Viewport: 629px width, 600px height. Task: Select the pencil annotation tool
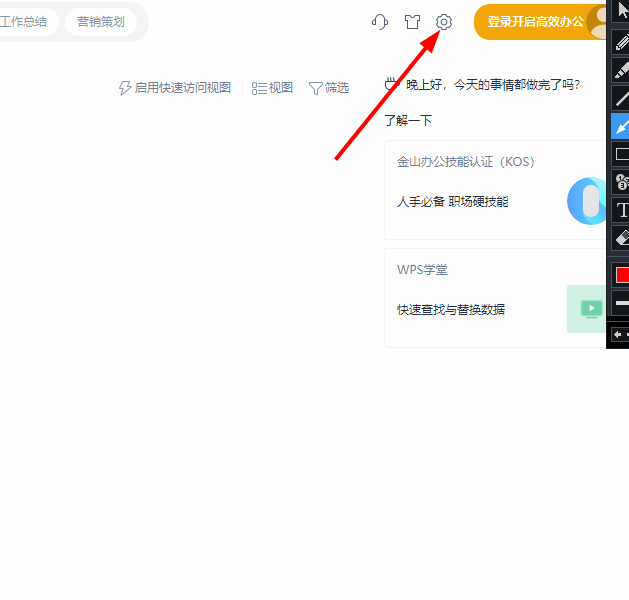point(621,42)
